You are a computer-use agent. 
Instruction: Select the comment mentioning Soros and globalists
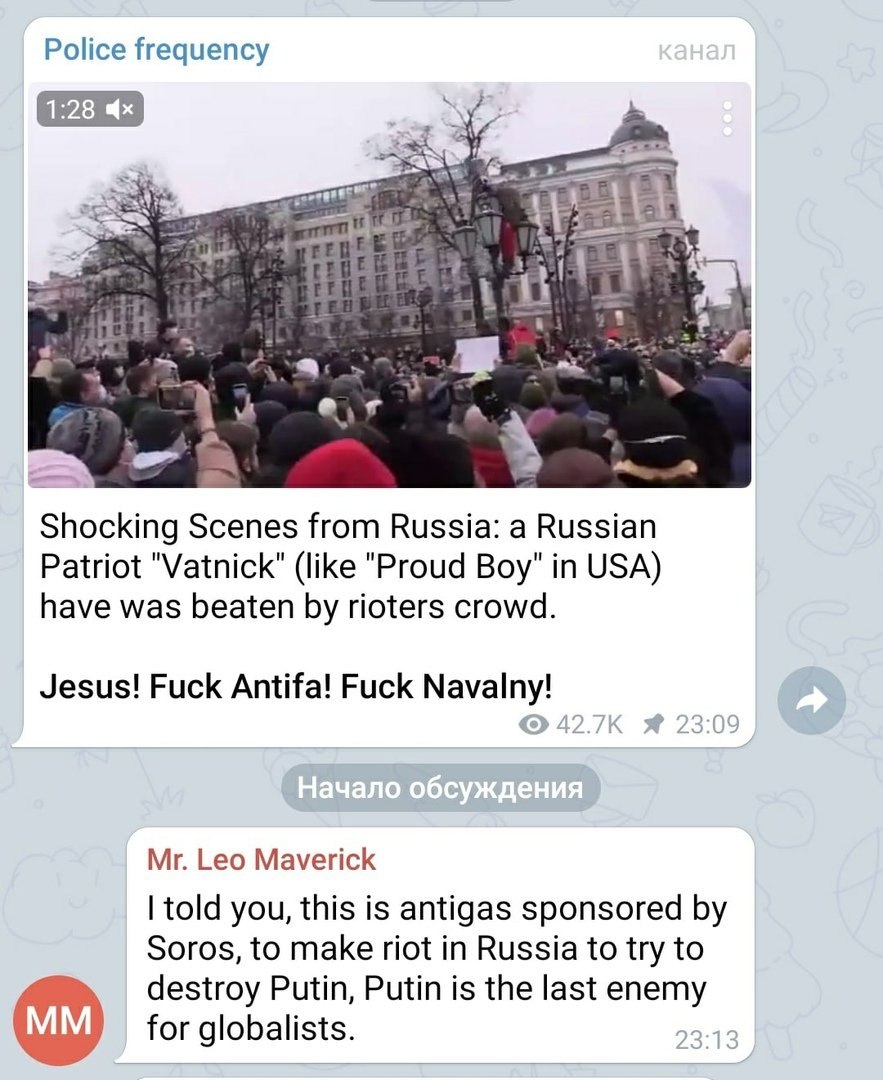[437, 968]
